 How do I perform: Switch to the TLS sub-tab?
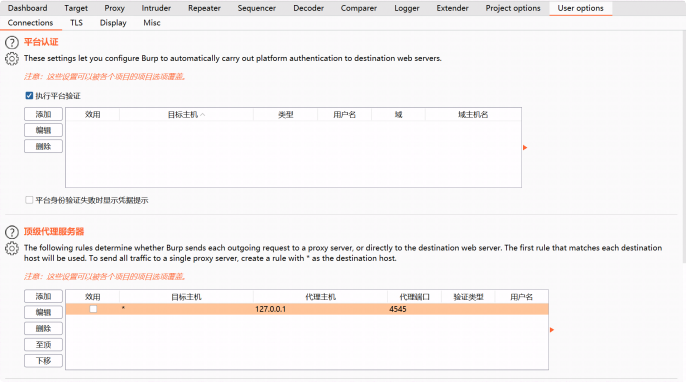pos(76,23)
